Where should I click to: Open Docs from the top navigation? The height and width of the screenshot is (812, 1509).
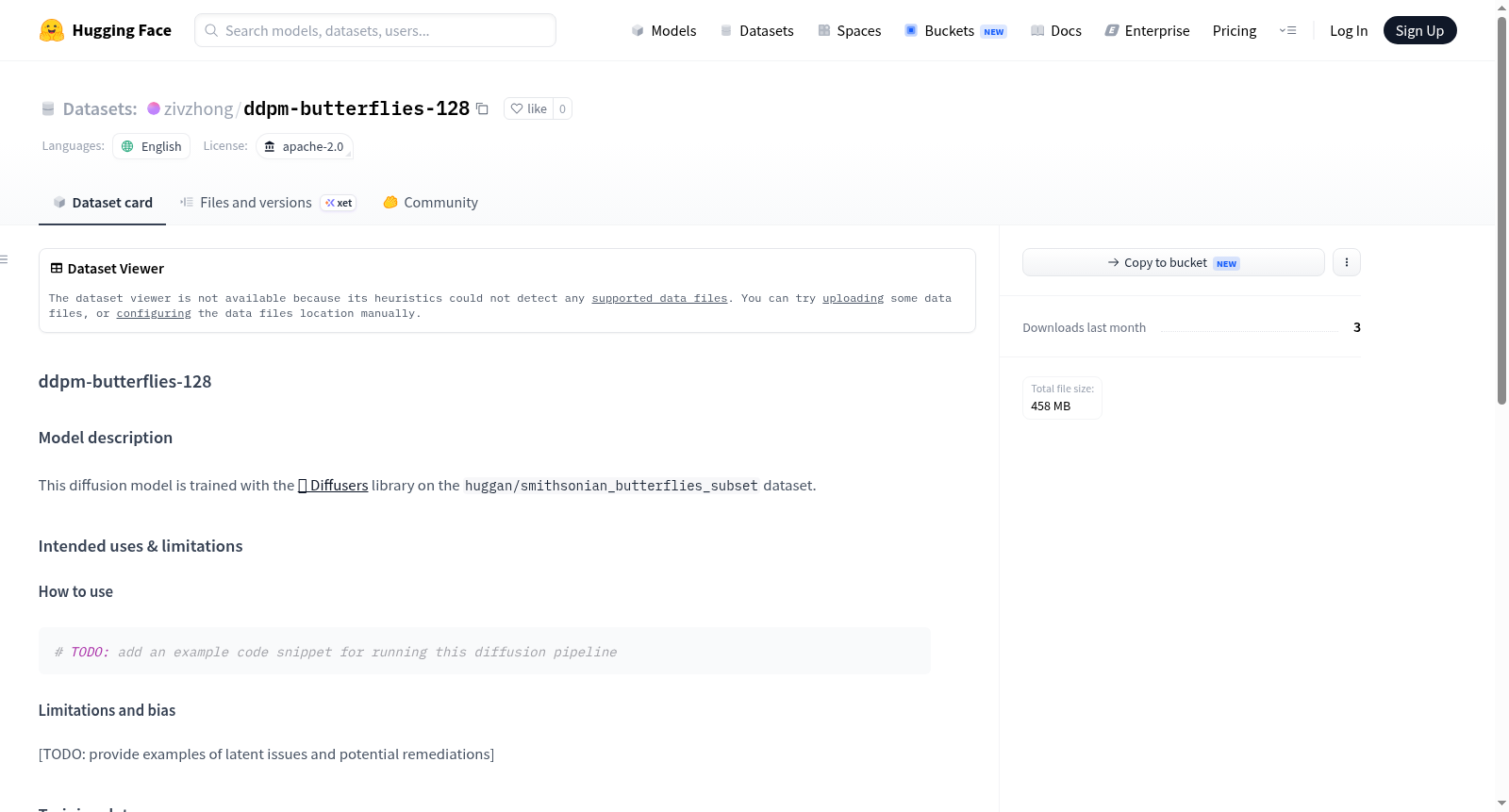[1056, 30]
